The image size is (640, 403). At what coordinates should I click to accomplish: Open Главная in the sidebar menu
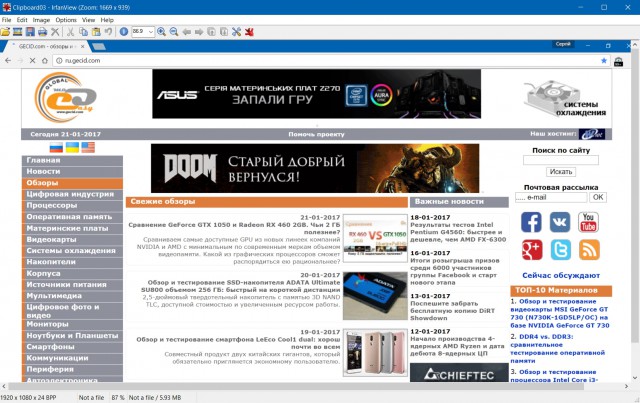(x=72, y=160)
